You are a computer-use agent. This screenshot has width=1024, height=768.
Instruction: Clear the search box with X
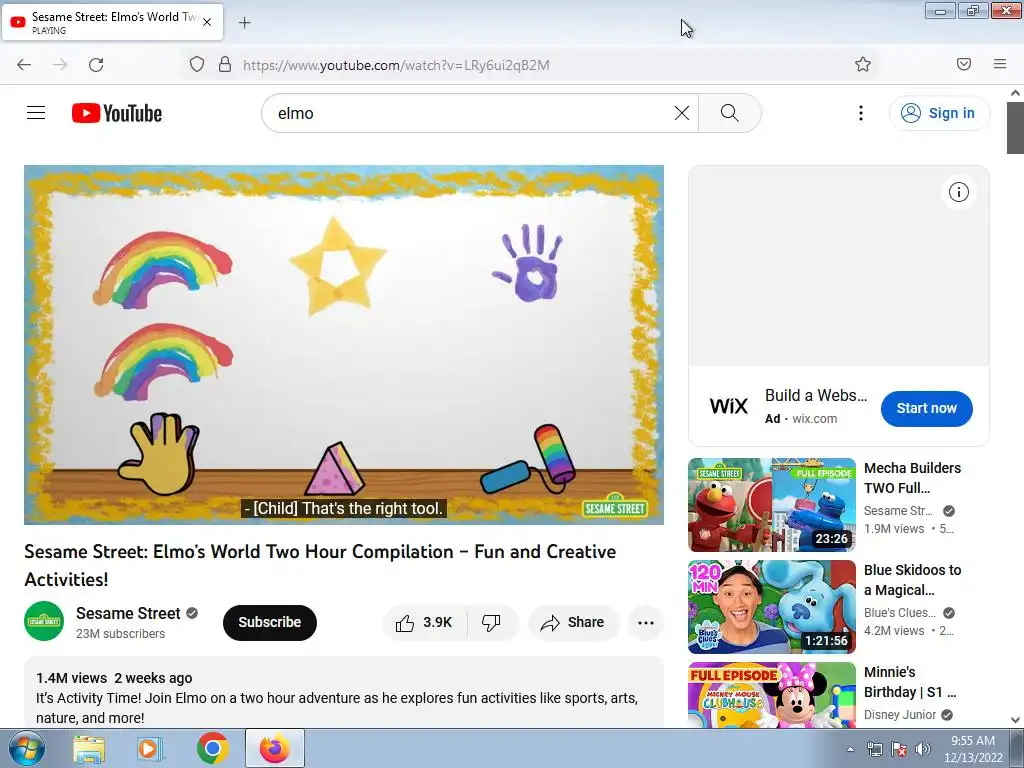[682, 113]
